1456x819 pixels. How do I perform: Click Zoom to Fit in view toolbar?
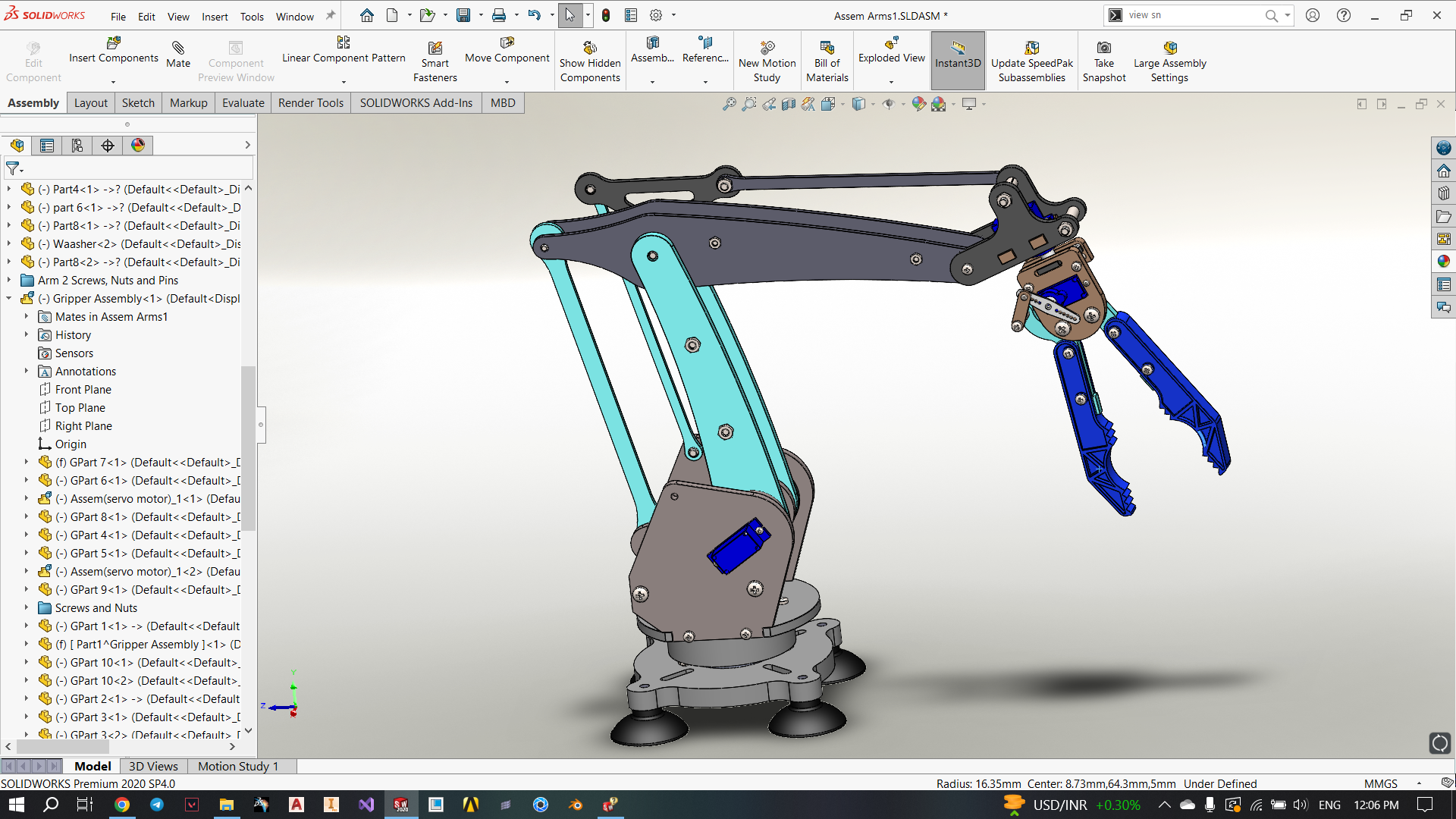click(x=729, y=104)
